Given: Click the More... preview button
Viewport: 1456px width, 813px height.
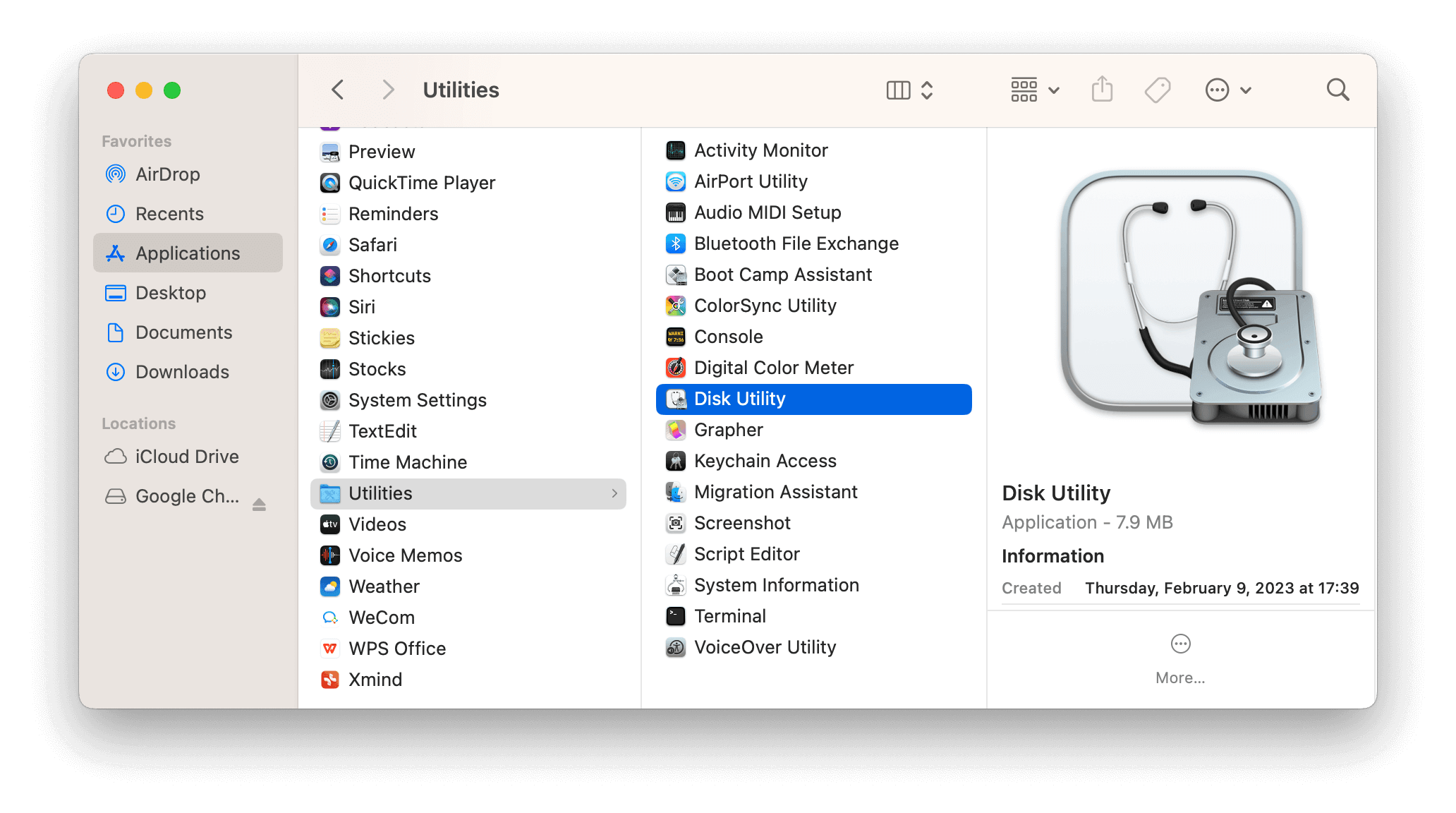Looking at the screenshot, I should point(1180,677).
